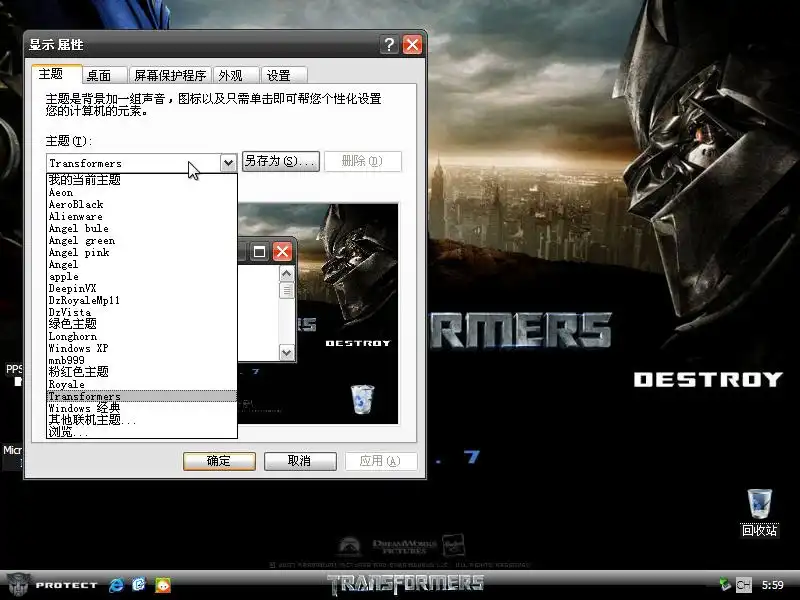Image resolution: width=800 pixels, height=600 pixels.
Task: Choose the 粉红色主题 theme
Action: click(142, 372)
